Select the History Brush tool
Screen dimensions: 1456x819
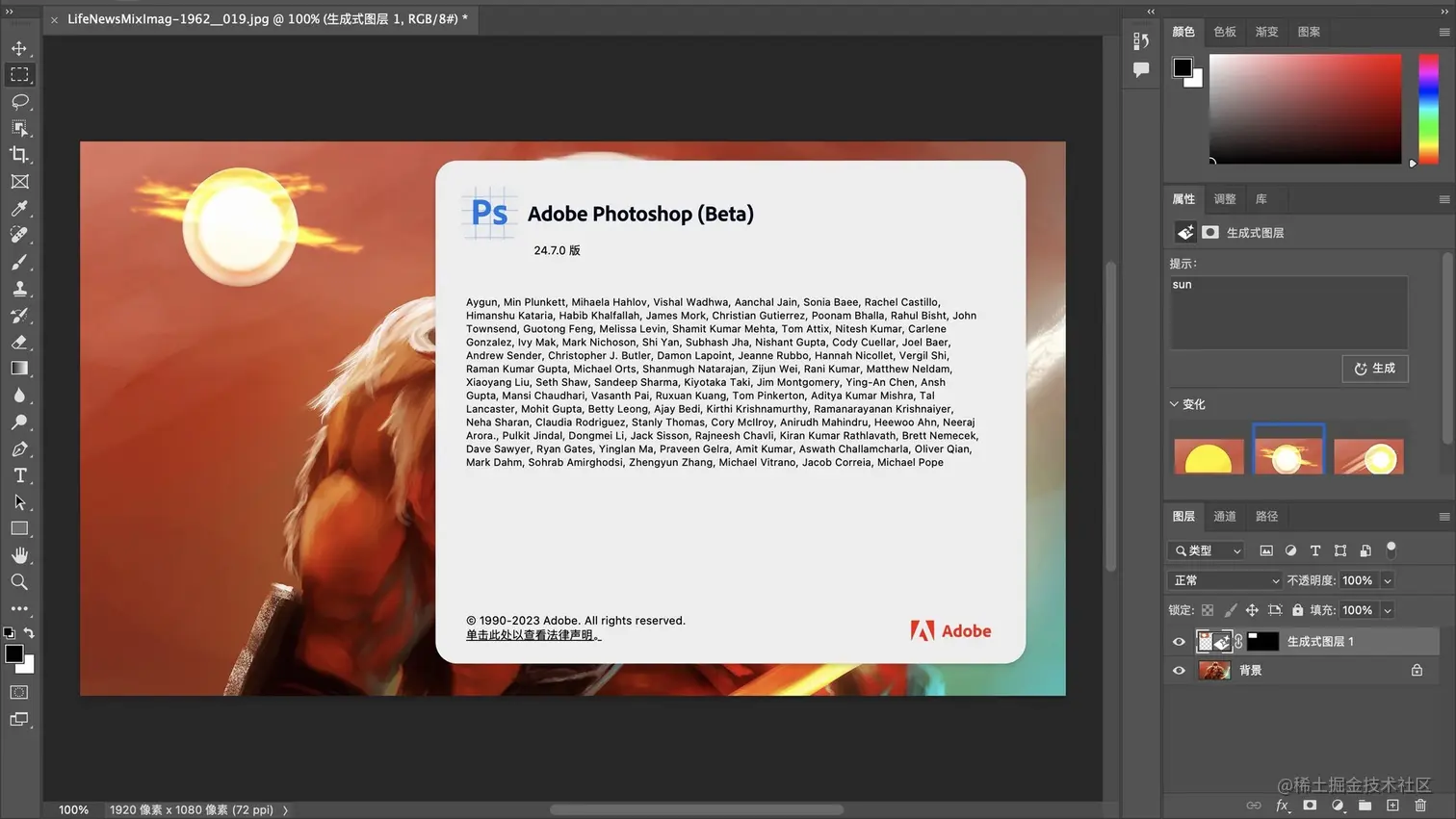(19, 315)
